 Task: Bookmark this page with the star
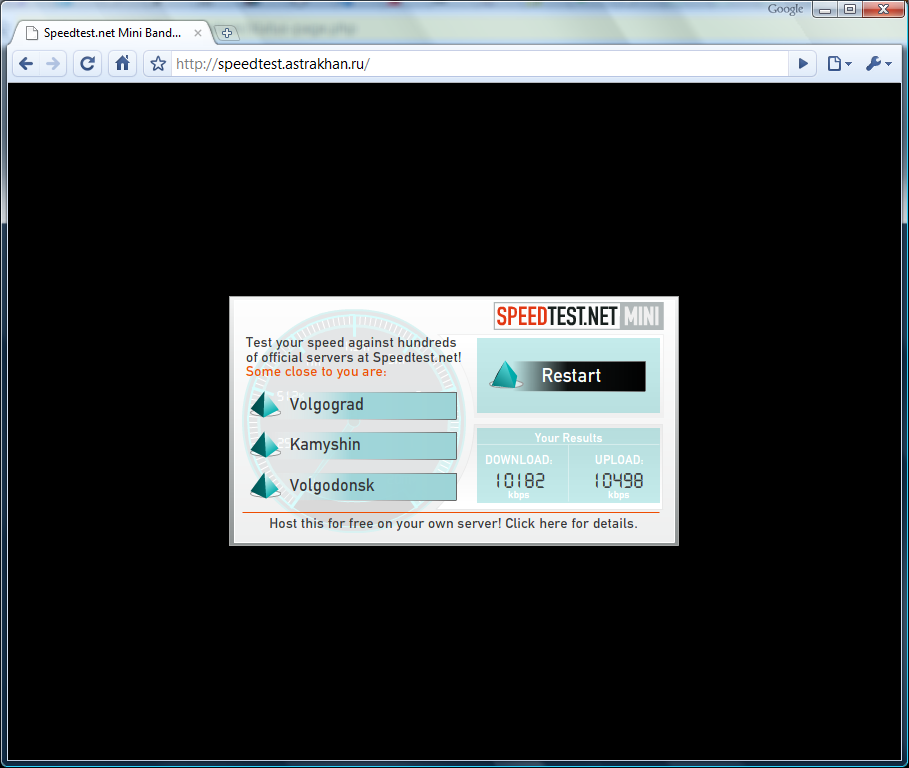[x=158, y=64]
